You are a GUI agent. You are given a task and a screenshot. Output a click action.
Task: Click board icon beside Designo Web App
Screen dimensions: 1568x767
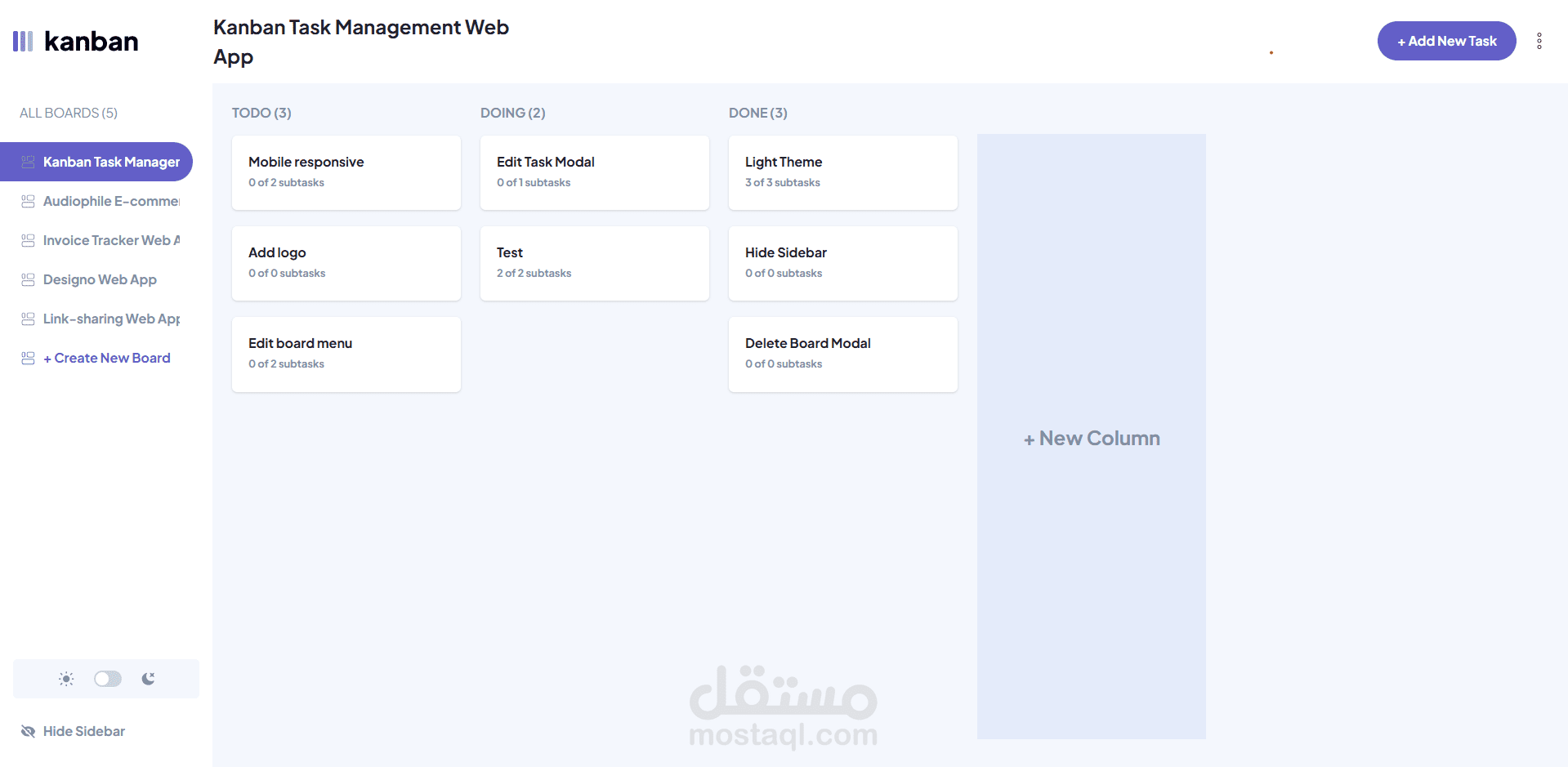tap(28, 279)
